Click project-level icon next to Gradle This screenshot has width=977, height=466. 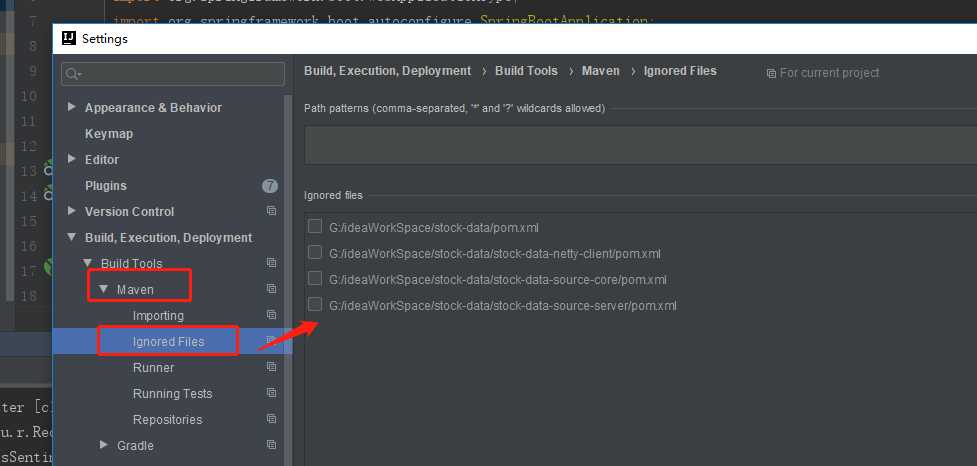271,445
